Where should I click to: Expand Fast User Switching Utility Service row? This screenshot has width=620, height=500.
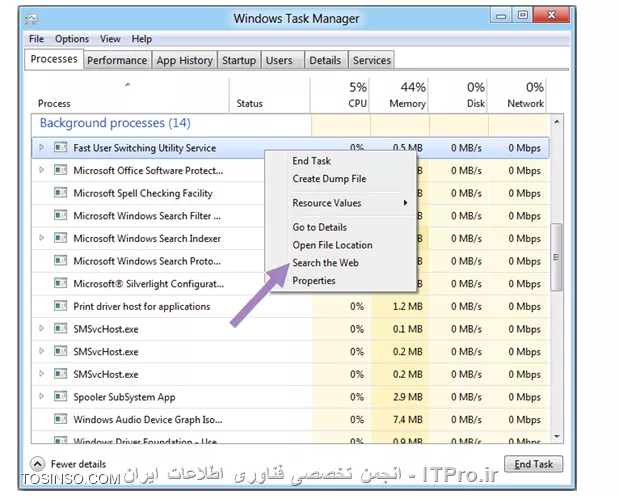tap(42, 147)
